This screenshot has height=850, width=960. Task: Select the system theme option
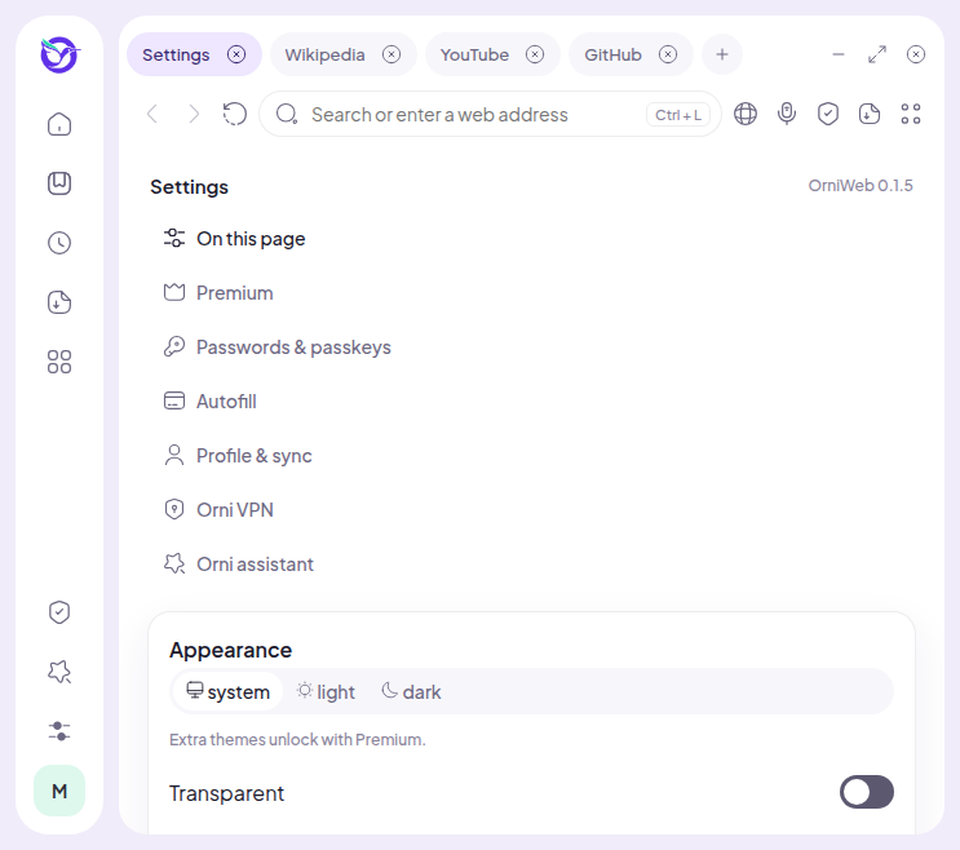tap(228, 691)
